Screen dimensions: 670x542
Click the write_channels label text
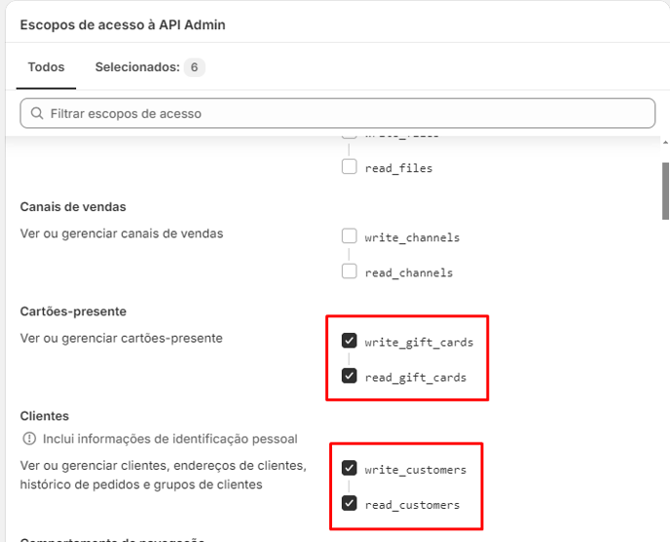(x=412, y=238)
